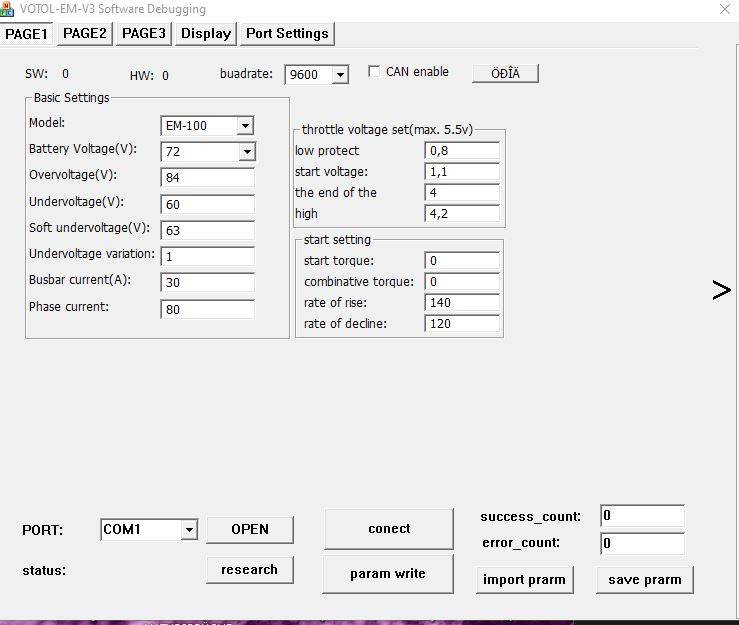Viewport: 739px width, 625px height.
Task: Focus the Overvoltage(V) field
Action: [x=207, y=178]
